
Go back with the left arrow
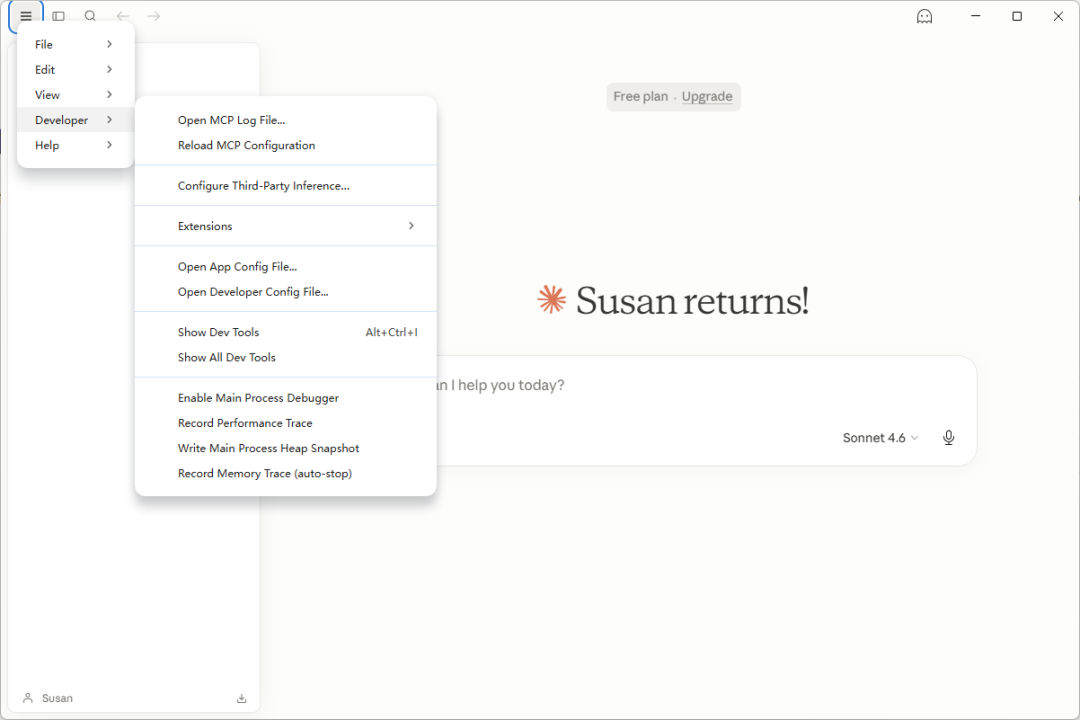[123, 16]
